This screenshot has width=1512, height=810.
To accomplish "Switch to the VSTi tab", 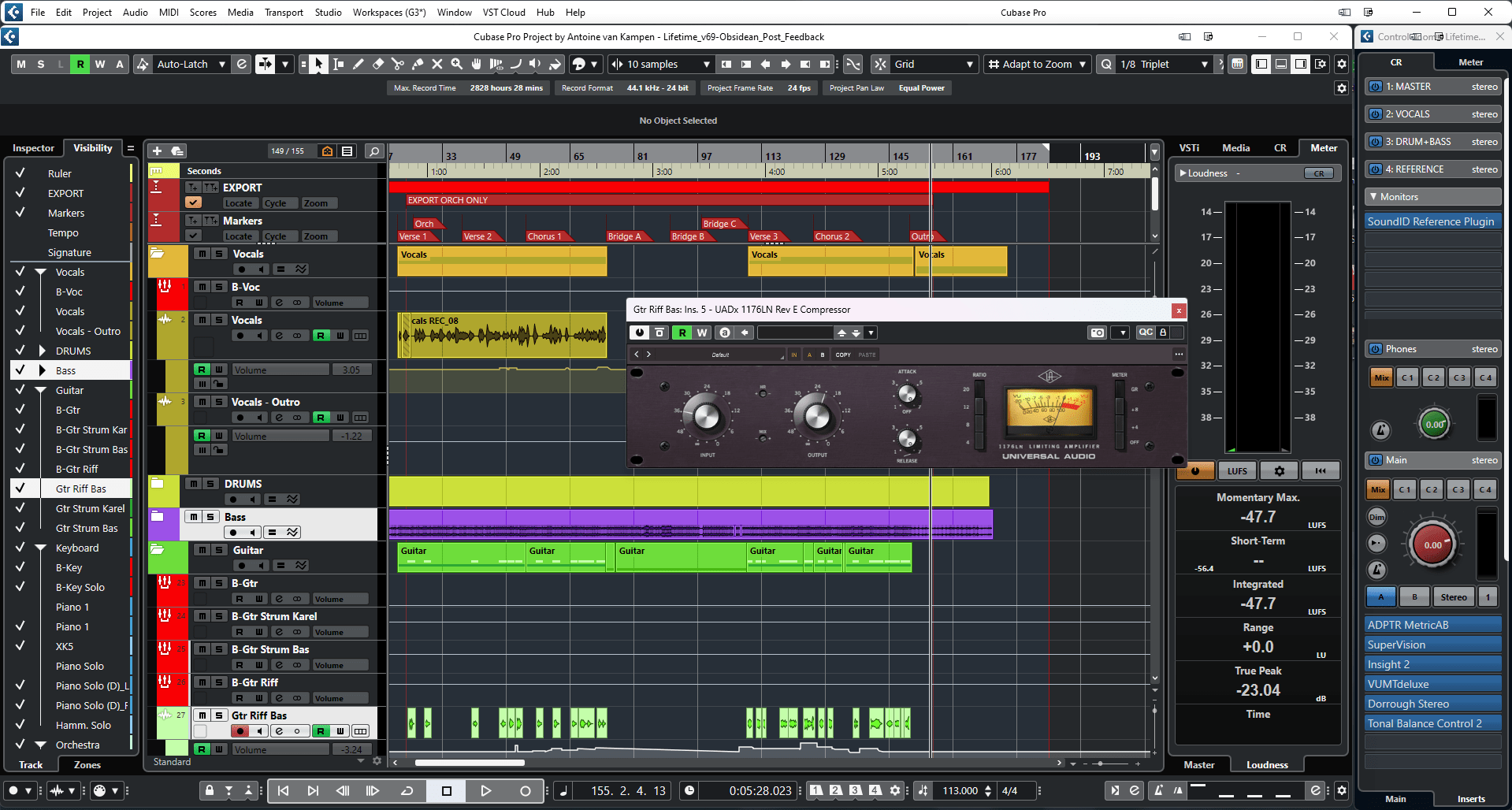I will (1189, 147).
